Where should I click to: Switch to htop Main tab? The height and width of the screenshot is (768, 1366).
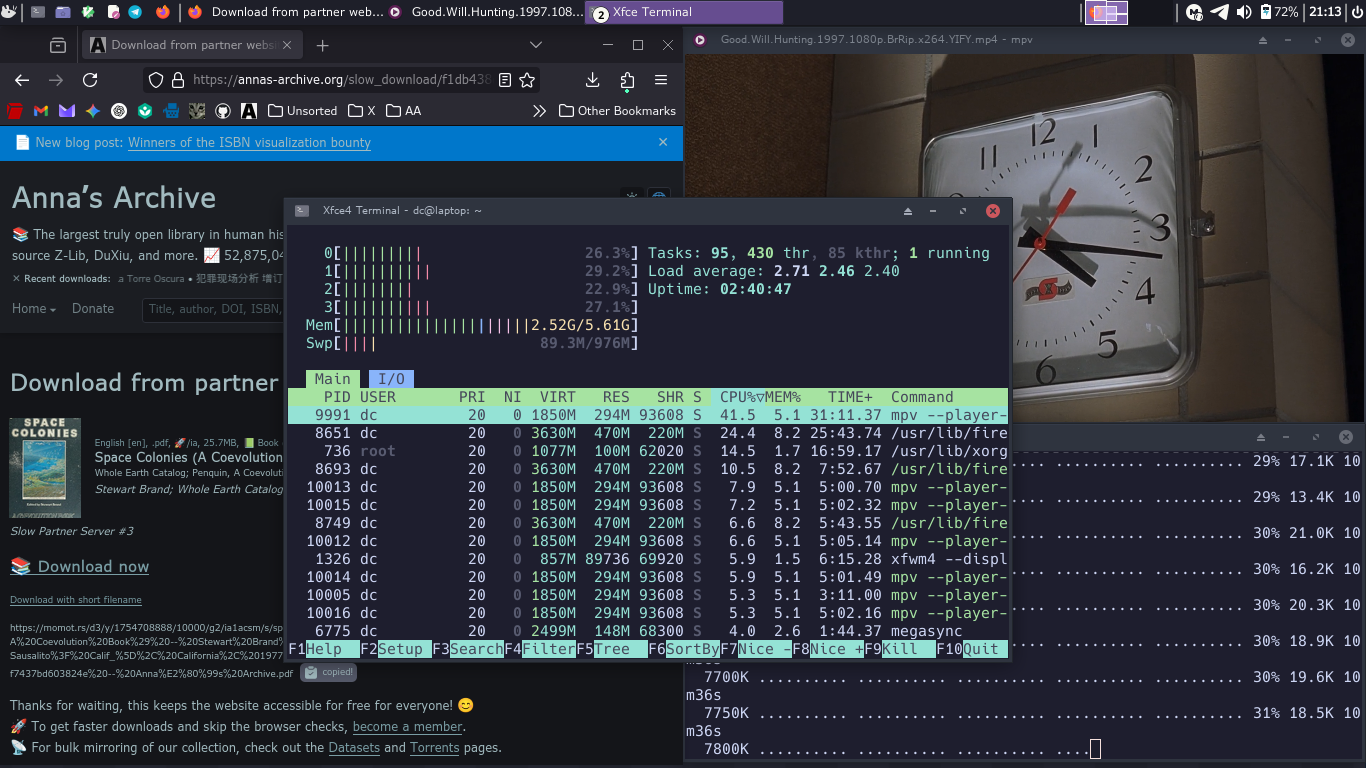pos(333,379)
